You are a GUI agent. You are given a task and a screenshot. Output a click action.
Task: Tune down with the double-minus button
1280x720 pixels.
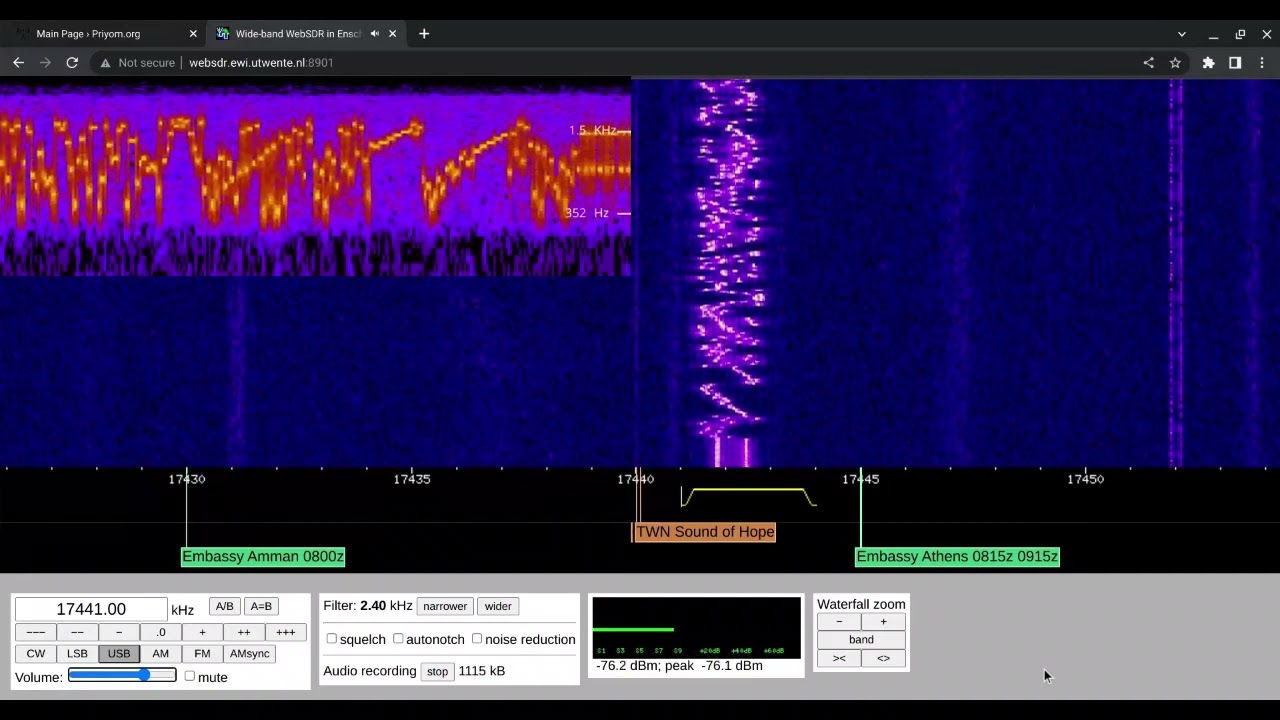[77, 632]
